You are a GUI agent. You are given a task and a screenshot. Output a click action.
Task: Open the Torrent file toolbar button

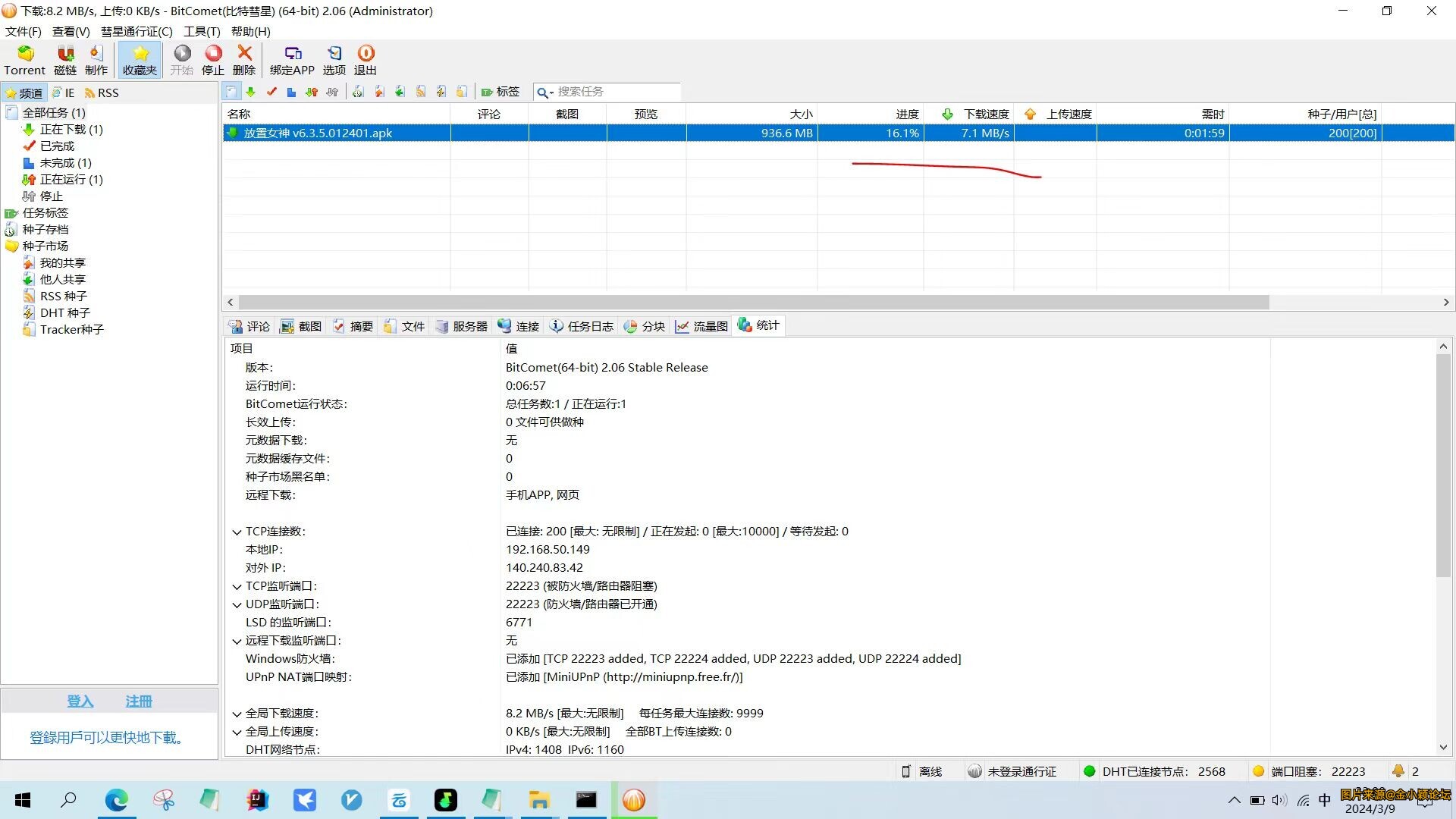[x=24, y=60]
